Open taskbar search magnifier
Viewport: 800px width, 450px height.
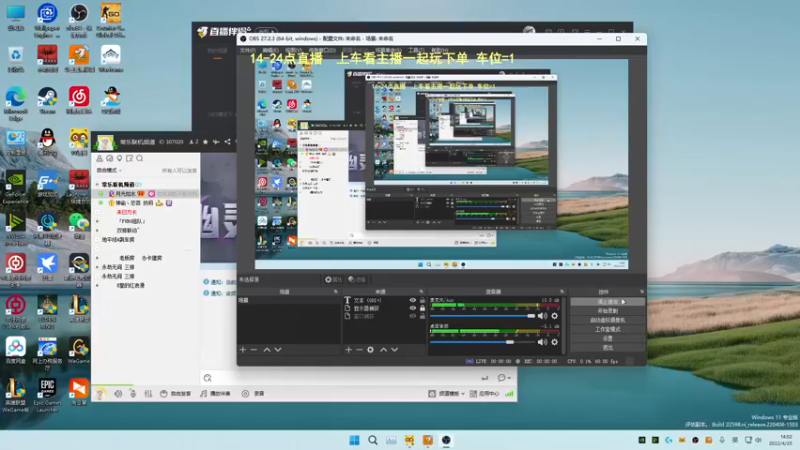coord(373,440)
